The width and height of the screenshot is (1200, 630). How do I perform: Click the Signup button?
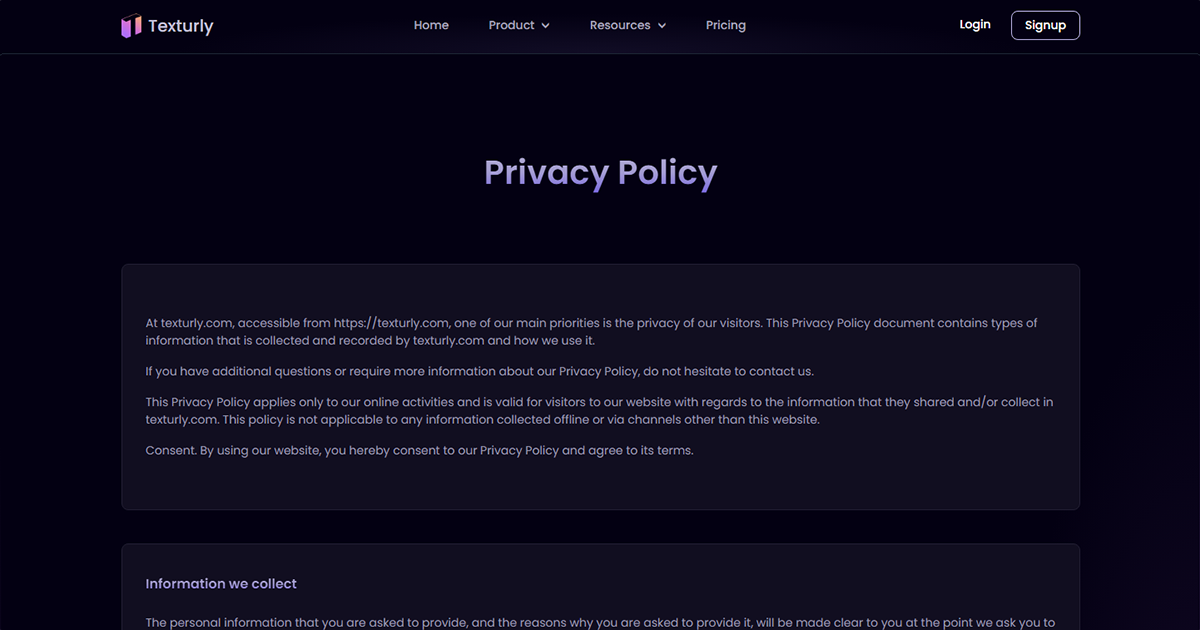[x=1045, y=25]
